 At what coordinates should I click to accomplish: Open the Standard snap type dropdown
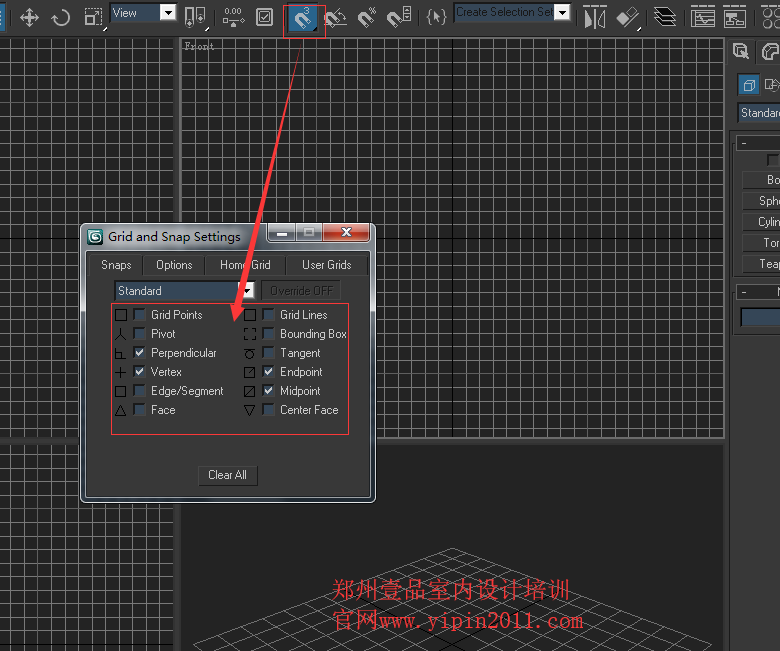pyautogui.click(x=246, y=291)
